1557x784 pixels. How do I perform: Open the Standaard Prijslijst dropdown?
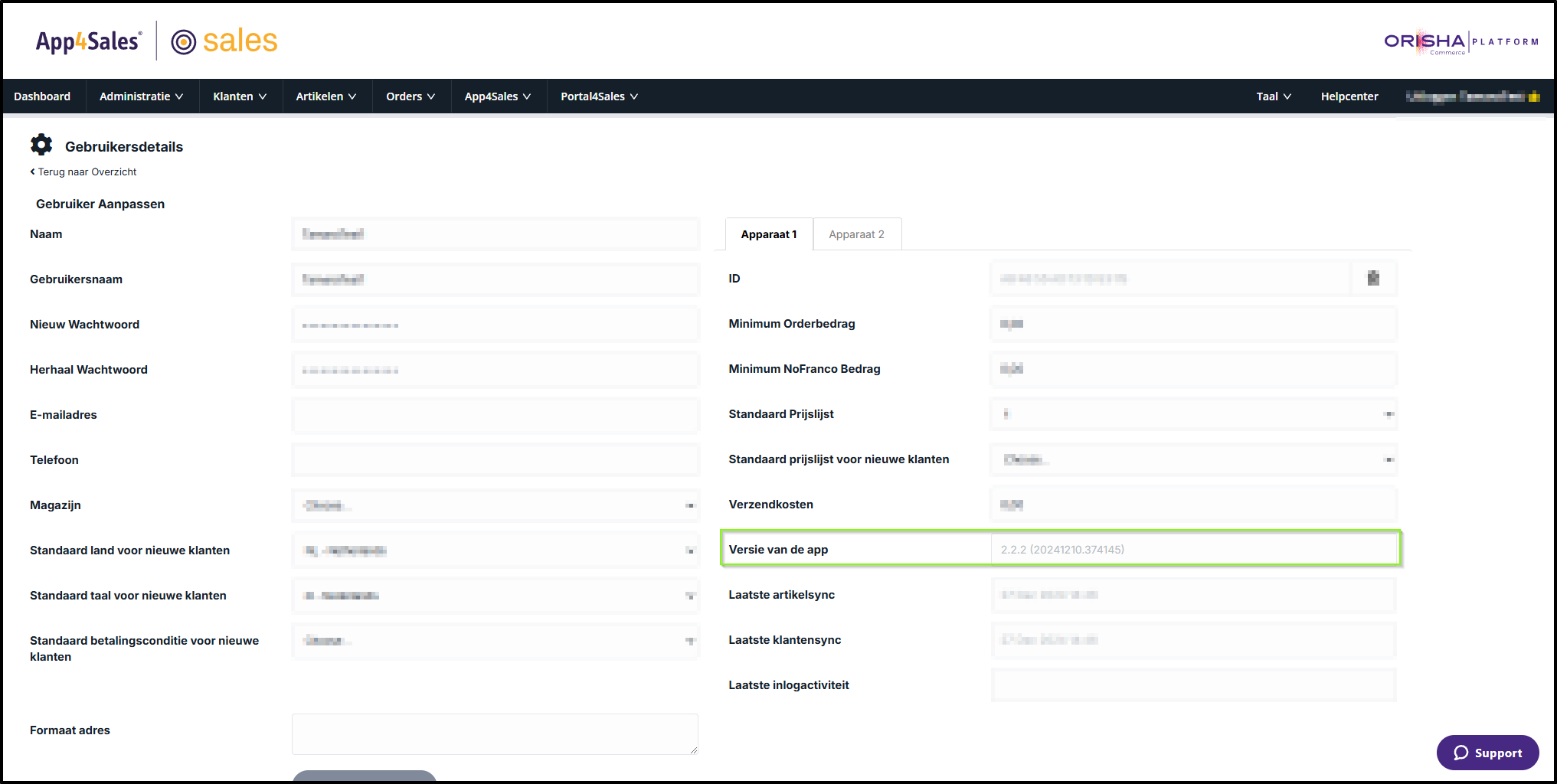[x=1194, y=414]
